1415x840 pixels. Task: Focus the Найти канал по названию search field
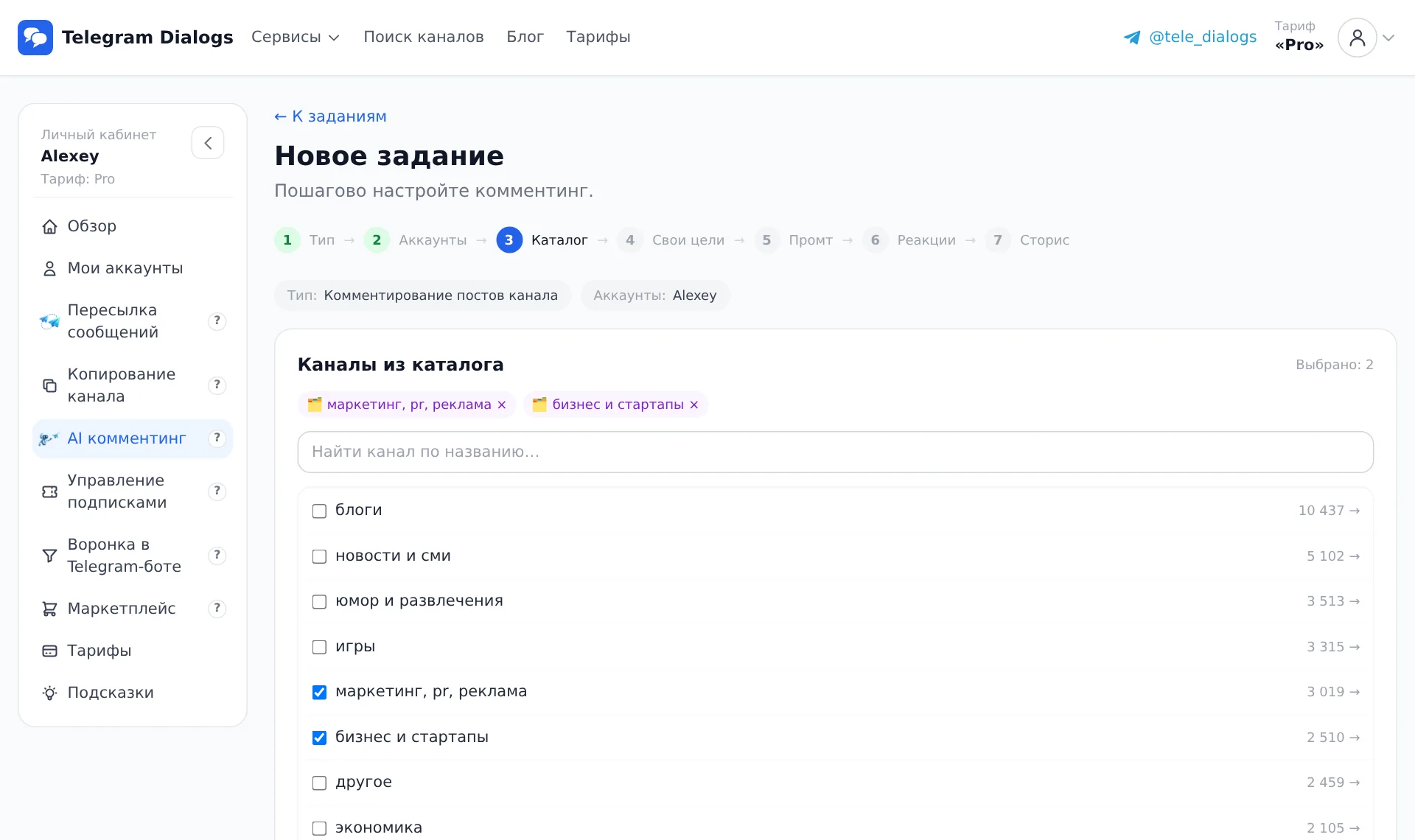pyautogui.click(x=835, y=452)
